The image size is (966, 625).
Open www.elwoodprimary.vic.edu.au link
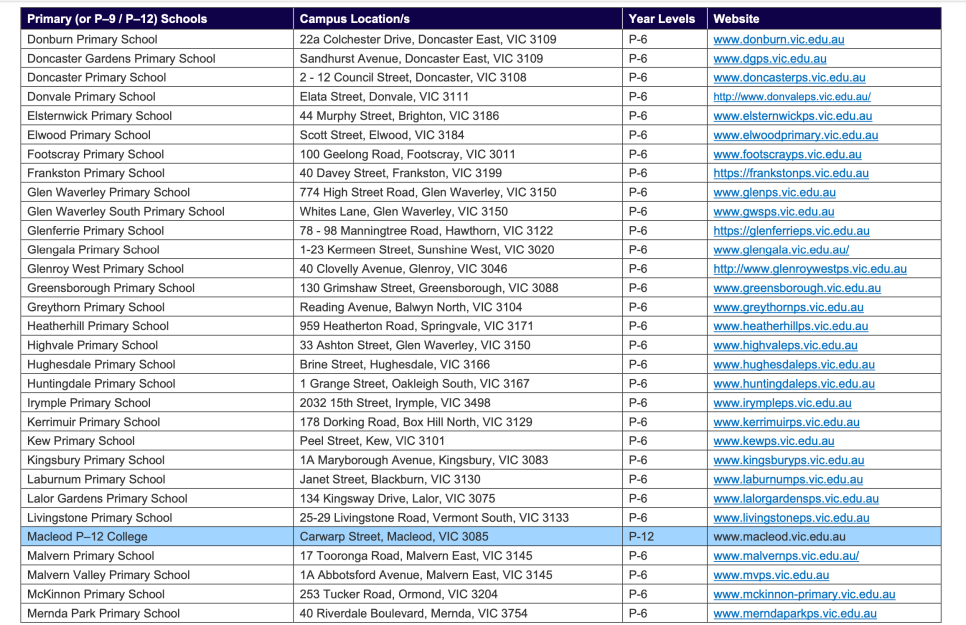pos(795,135)
